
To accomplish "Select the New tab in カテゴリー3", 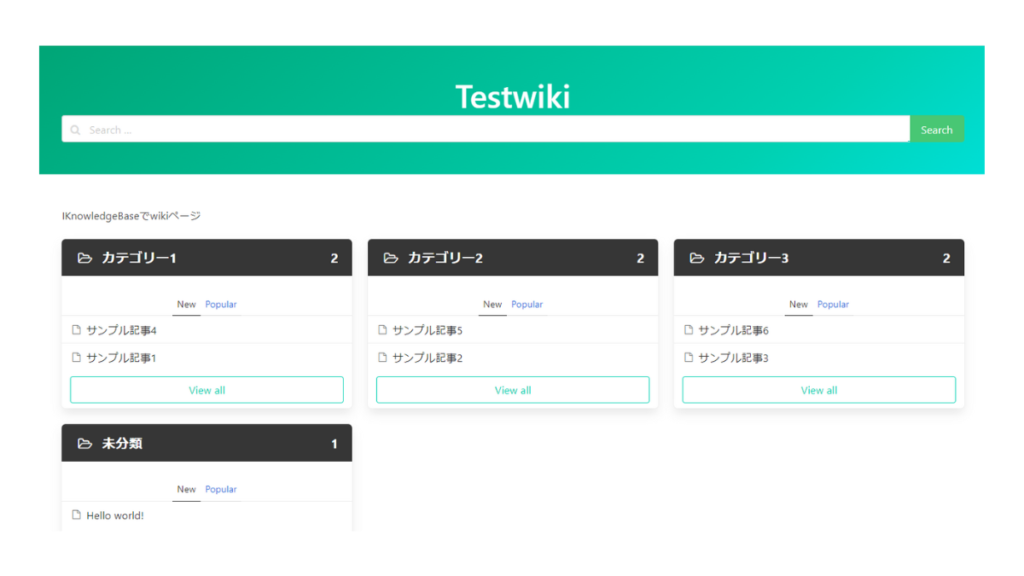I will click(798, 304).
